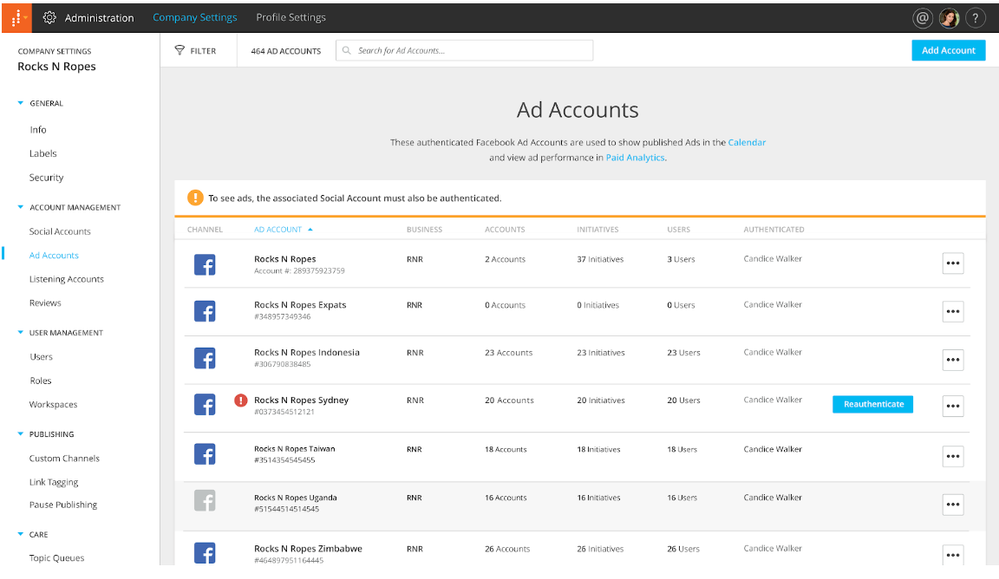Sort by Ad Account column arrow

click(x=310, y=229)
